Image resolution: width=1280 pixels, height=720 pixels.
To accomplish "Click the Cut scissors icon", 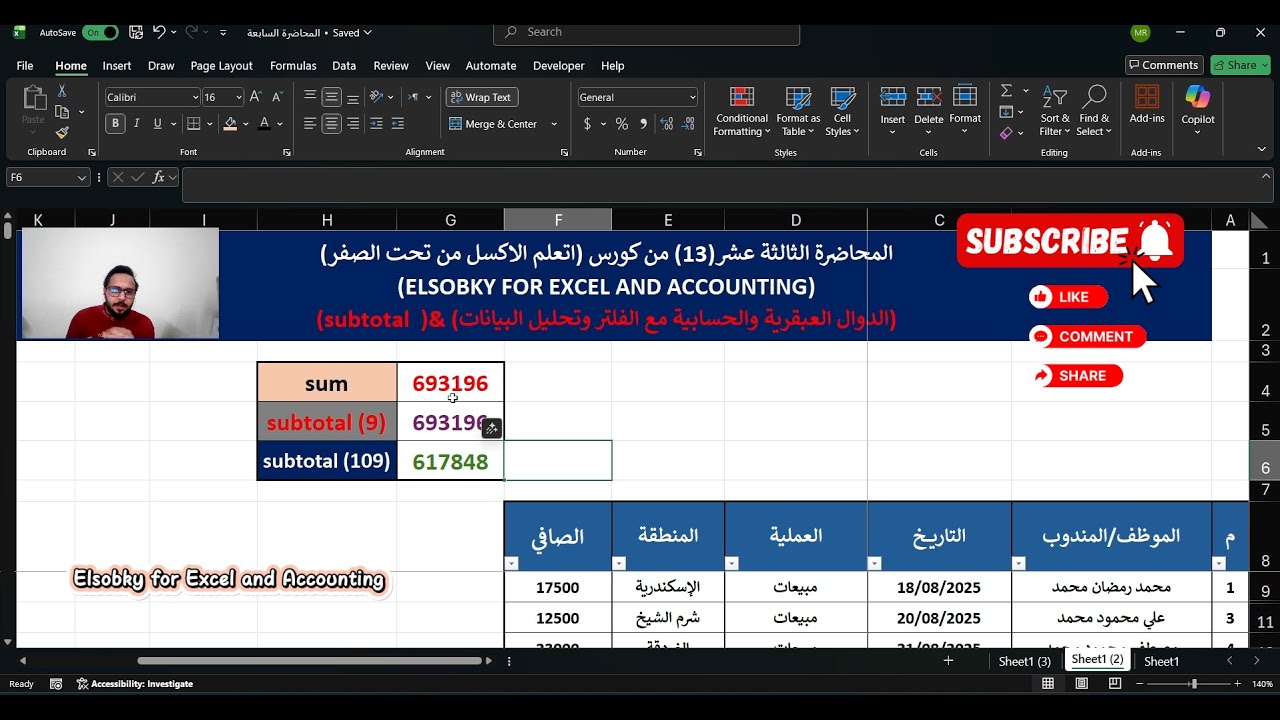I will coord(62,93).
